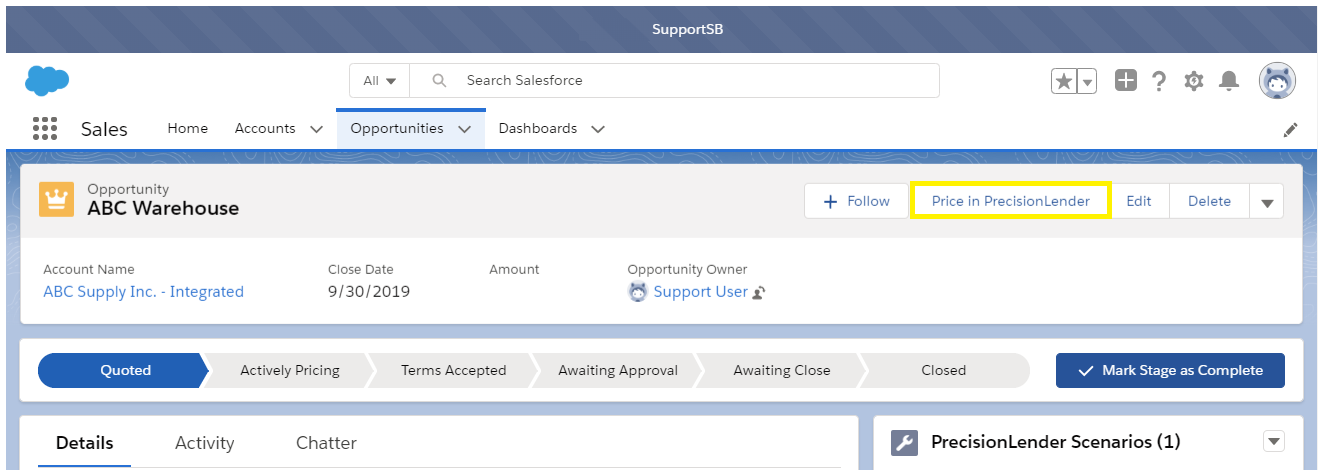Select the Awaiting Close stage
Screen dimensions: 1322x475
(x=782, y=370)
